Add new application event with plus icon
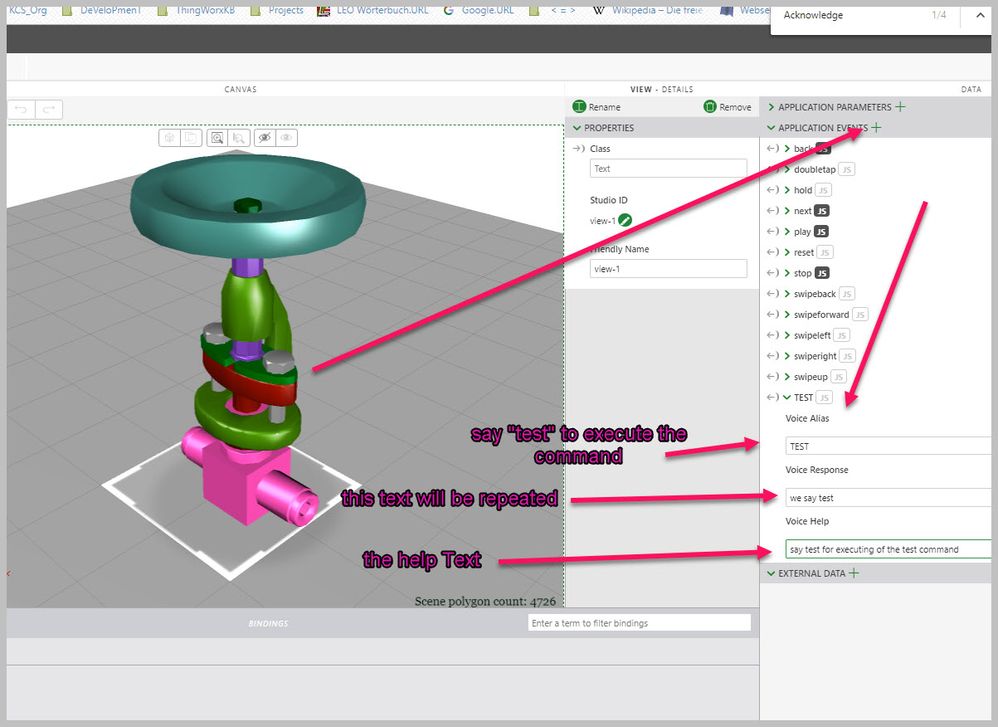The image size is (998, 727). tap(876, 127)
